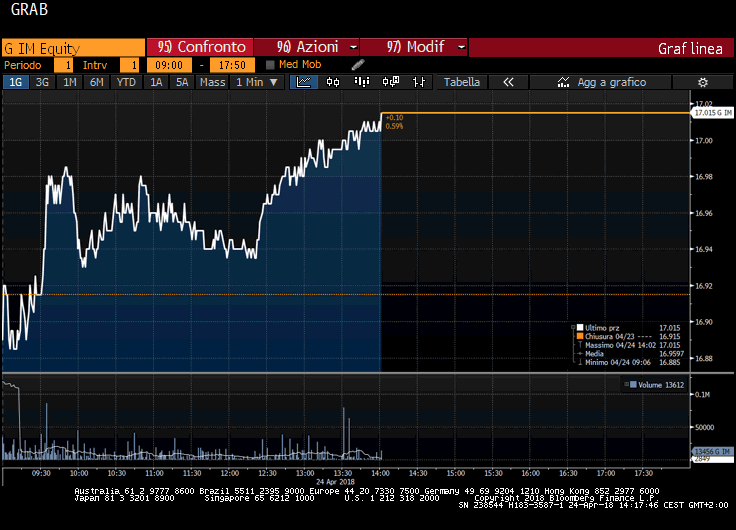Select the 5A period tab
This screenshot has width=736, height=530.
pyautogui.click(x=182, y=82)
